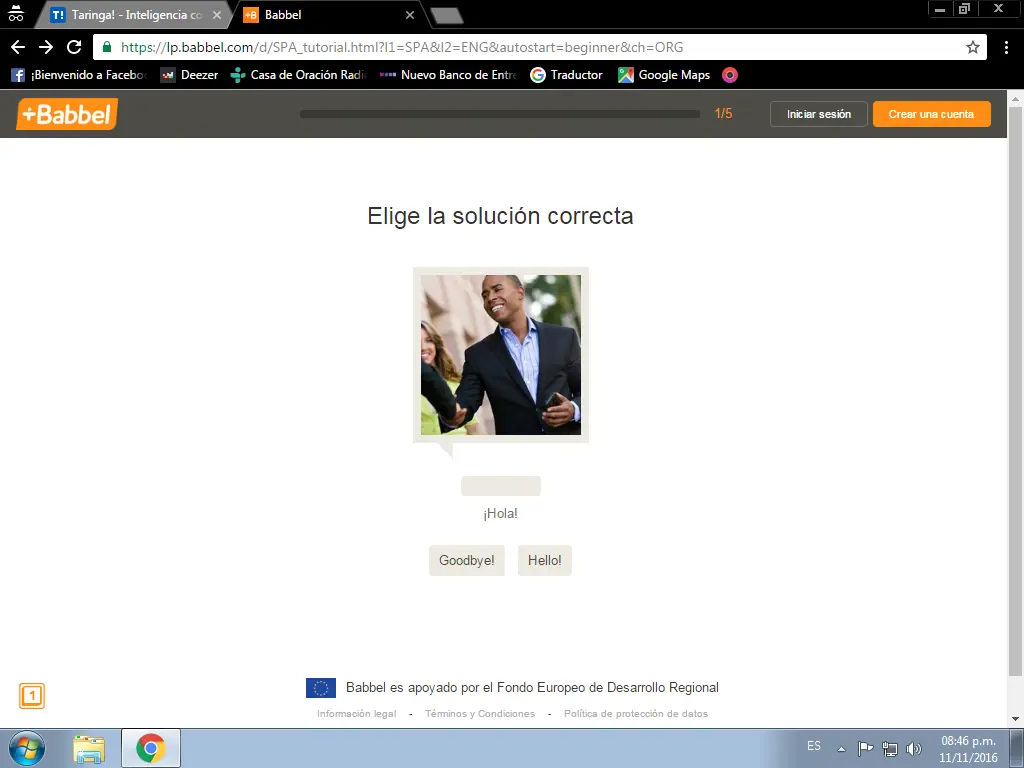Close the Babbel tab
The width and height of the screenshot is (1024, 768).
[x=409, y=14]
